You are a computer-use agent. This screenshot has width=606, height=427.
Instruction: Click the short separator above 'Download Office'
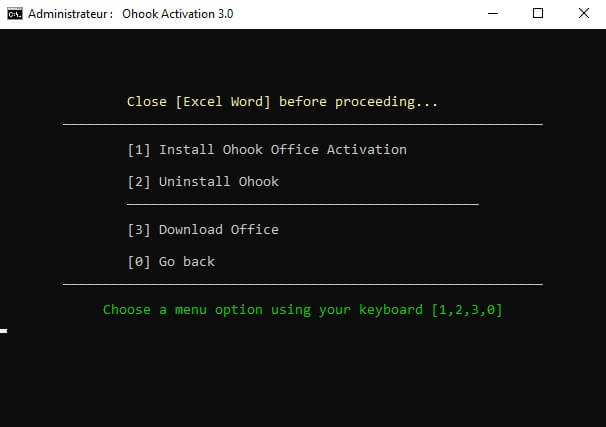click(x=303, y=204)
